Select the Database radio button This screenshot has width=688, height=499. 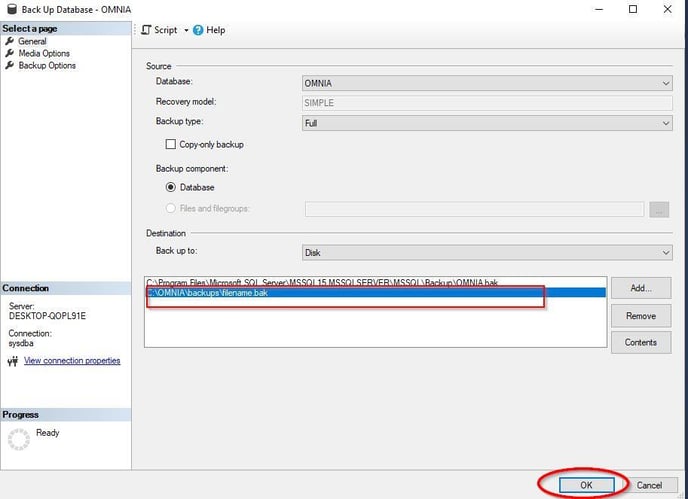pyautogui.click(x=171, y=187)
